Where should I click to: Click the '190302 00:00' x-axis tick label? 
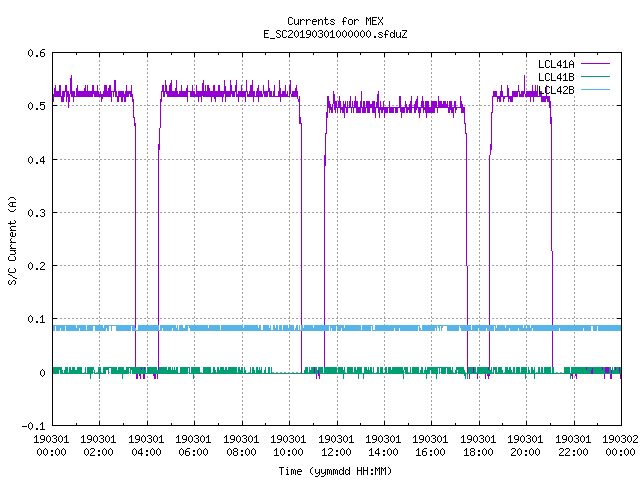[620, 446]
